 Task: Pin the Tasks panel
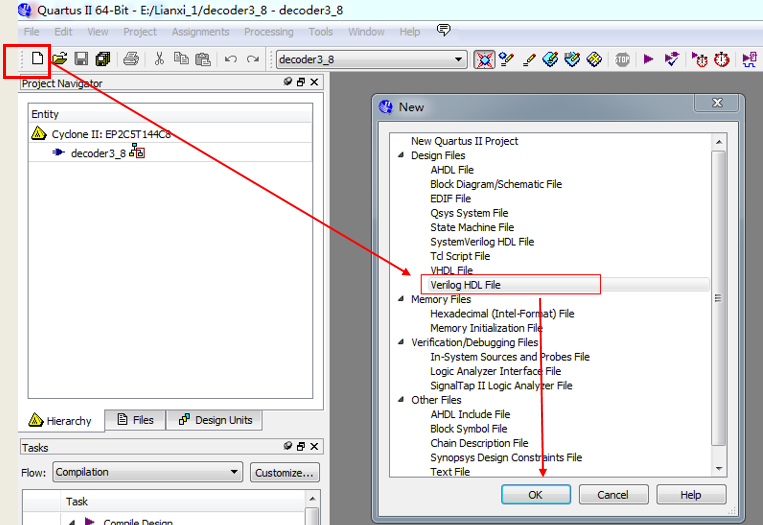288,446
